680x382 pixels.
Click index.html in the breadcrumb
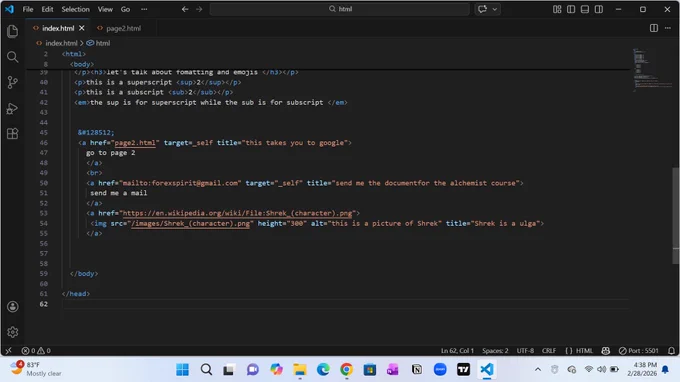61,43
